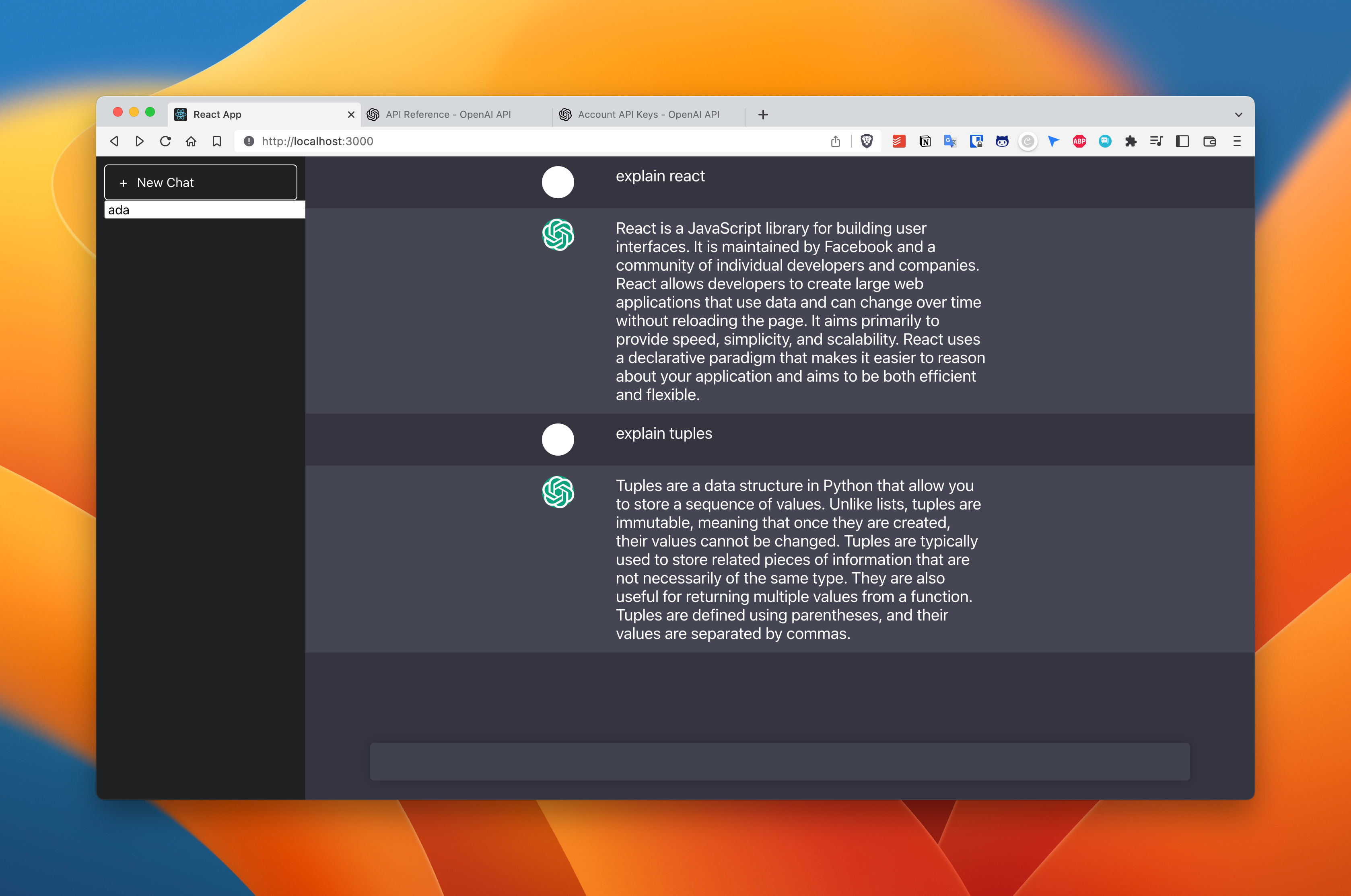
Task: Go forward to next page
Action: [140, 141]
